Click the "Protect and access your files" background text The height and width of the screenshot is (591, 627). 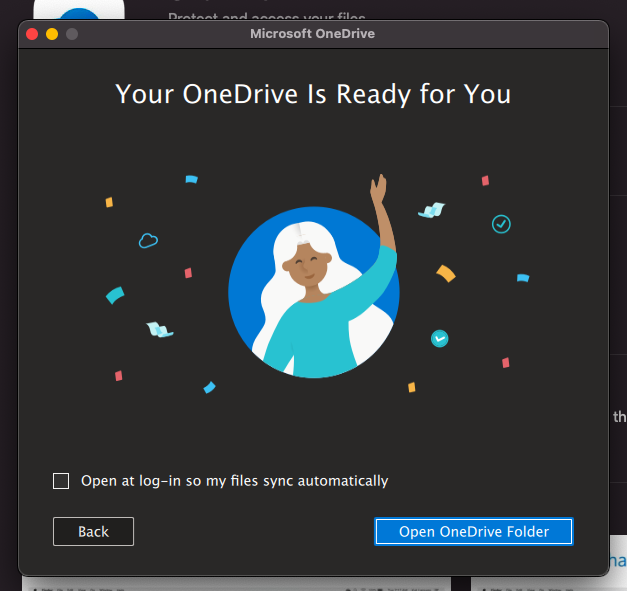click(266, 17)
